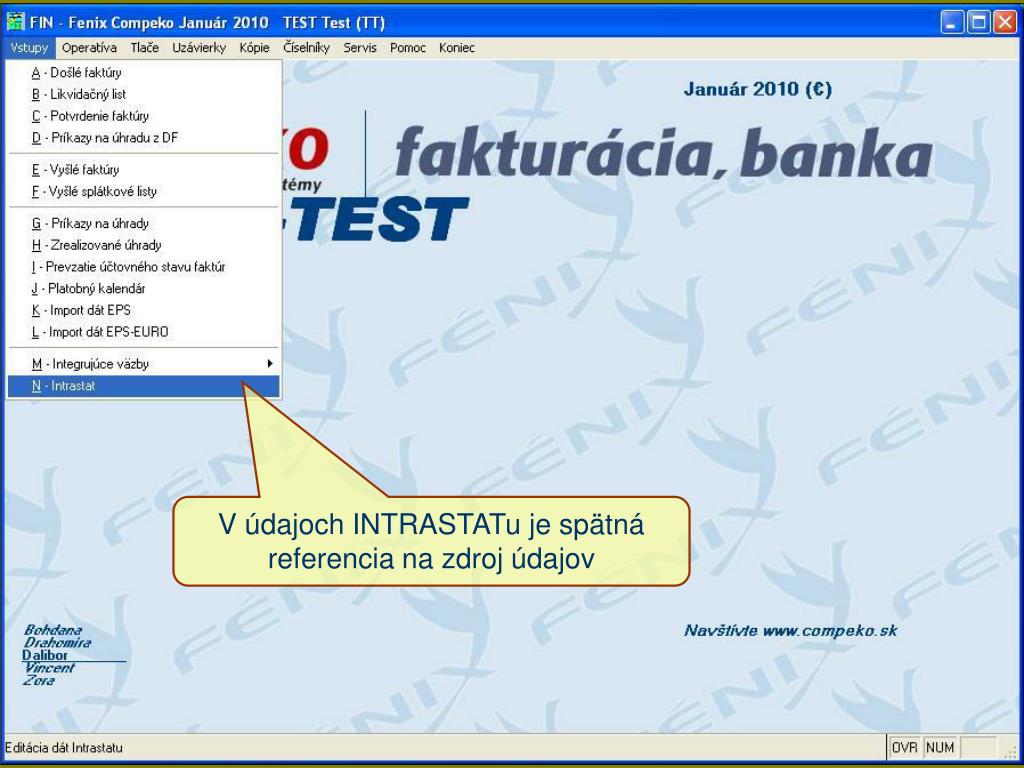
Task: Click the FIN application icon in title bar
Action: pos(15,22)
